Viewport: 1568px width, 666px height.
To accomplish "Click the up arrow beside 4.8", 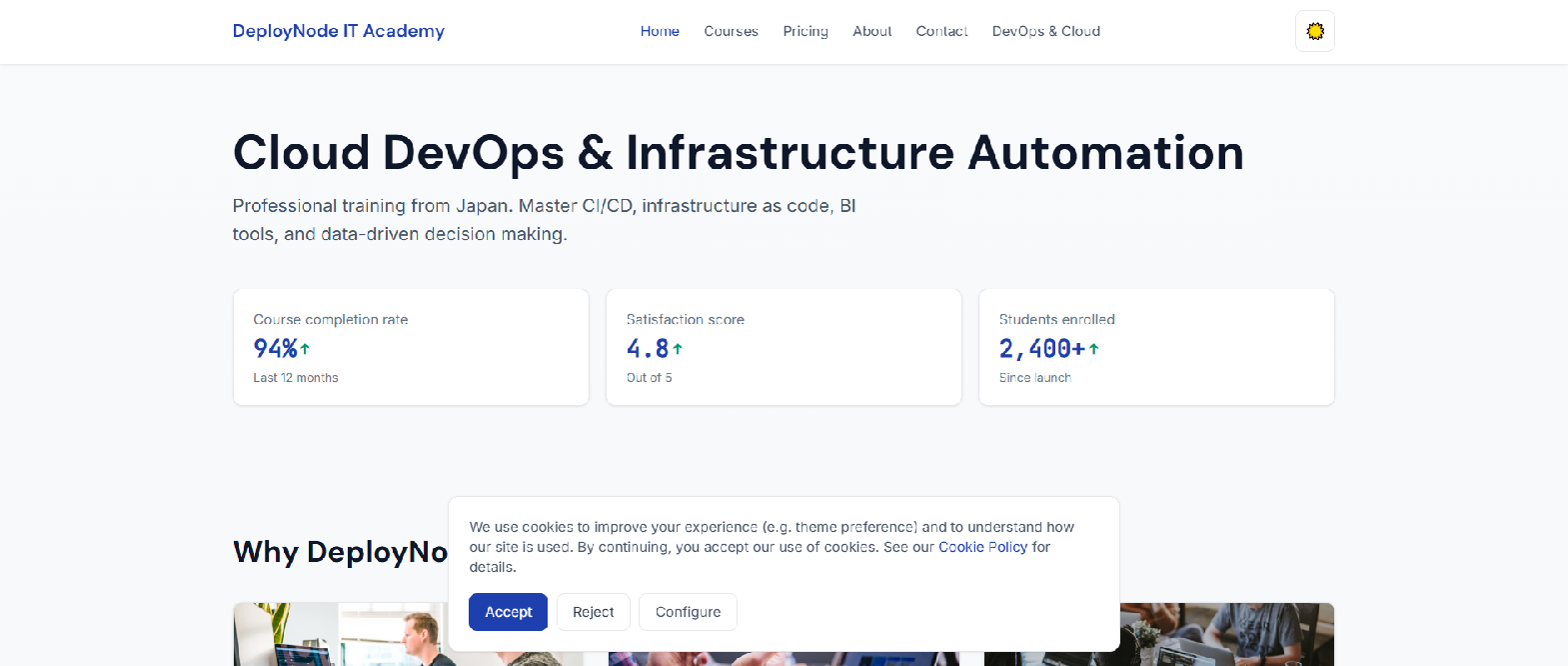I will point(678,349).
